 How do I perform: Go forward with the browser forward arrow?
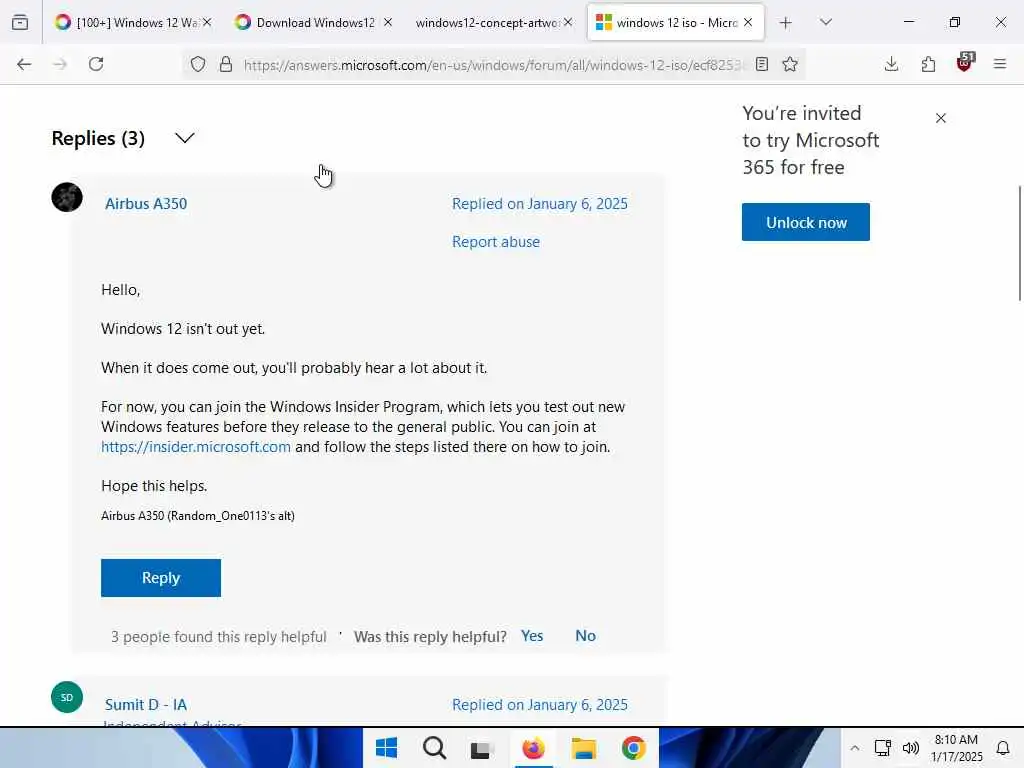click(60, 64)
